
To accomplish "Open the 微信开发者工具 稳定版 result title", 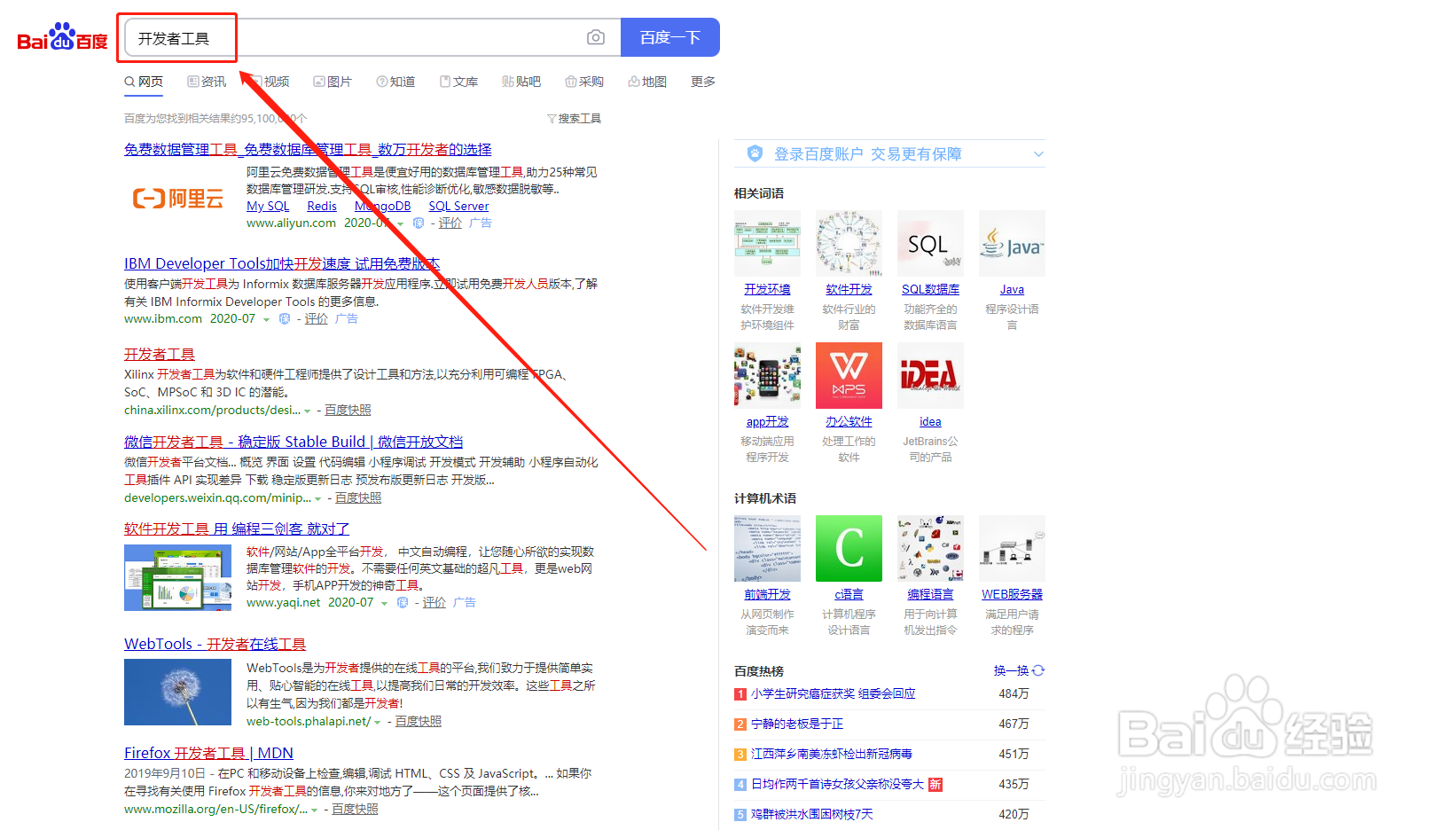I will coord(294,442).
